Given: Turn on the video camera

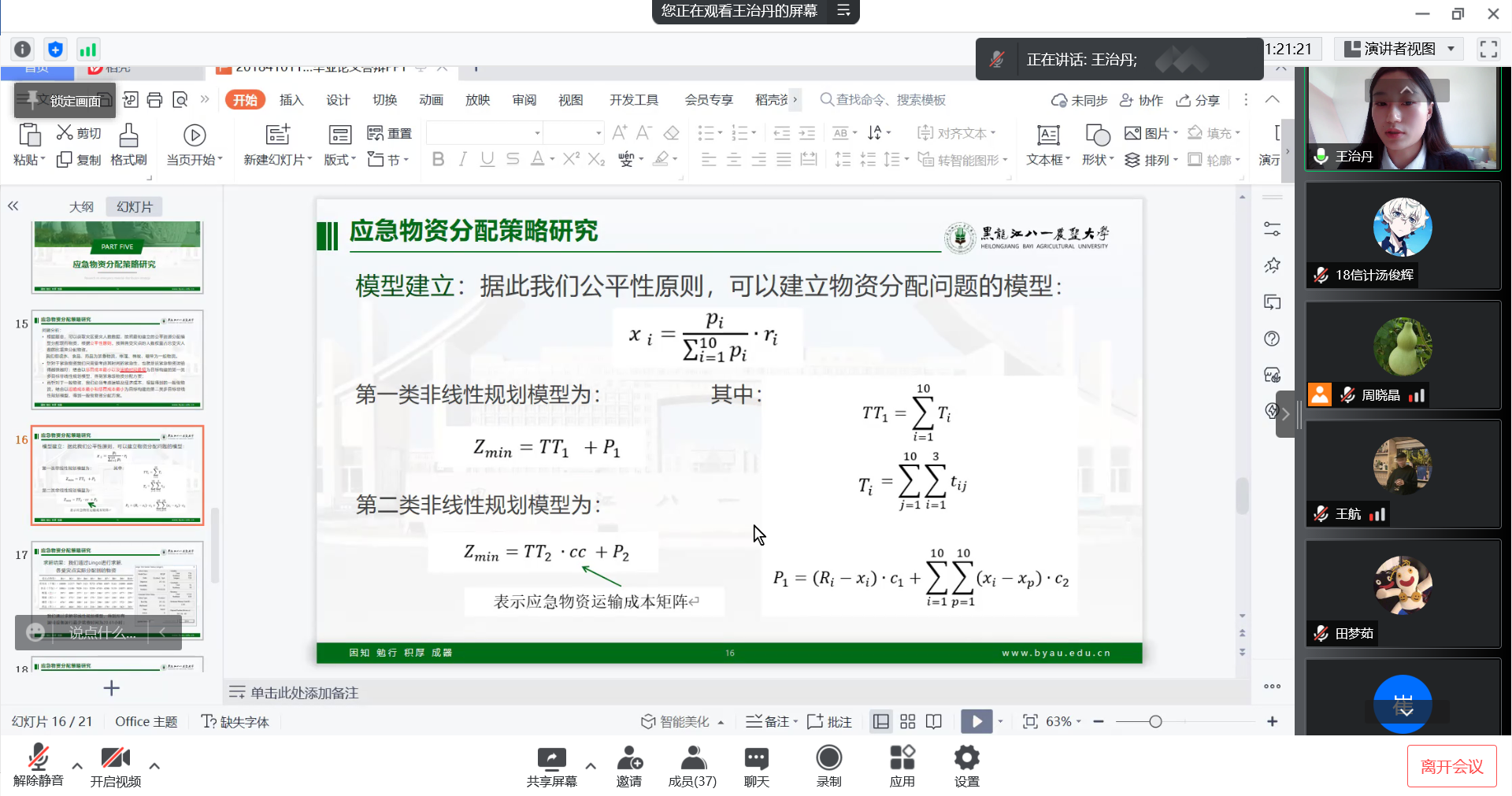Looking at the screenshot, I should point(115,759).
